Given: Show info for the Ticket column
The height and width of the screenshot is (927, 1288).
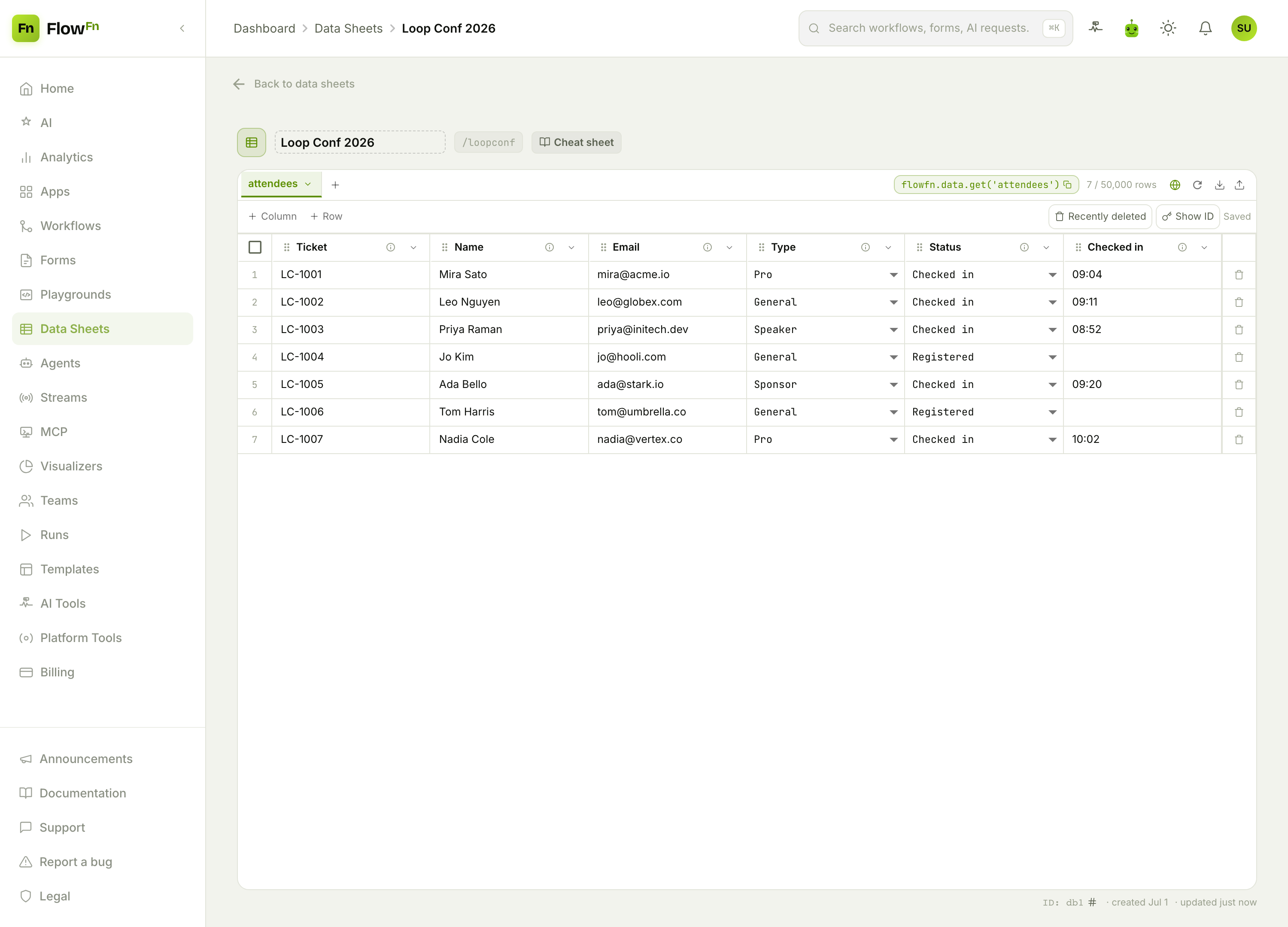Looking at the screenshot, I should point(391,248).
